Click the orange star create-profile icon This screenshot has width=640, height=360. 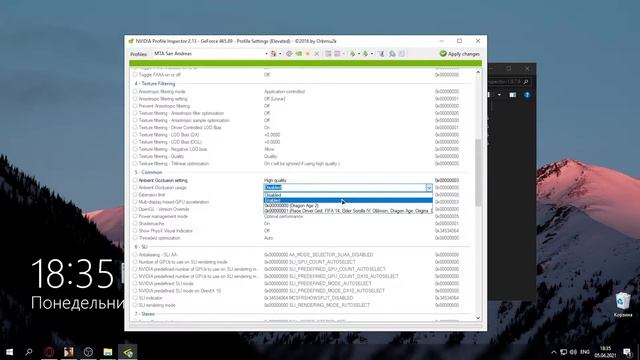(x=308, y=53)
